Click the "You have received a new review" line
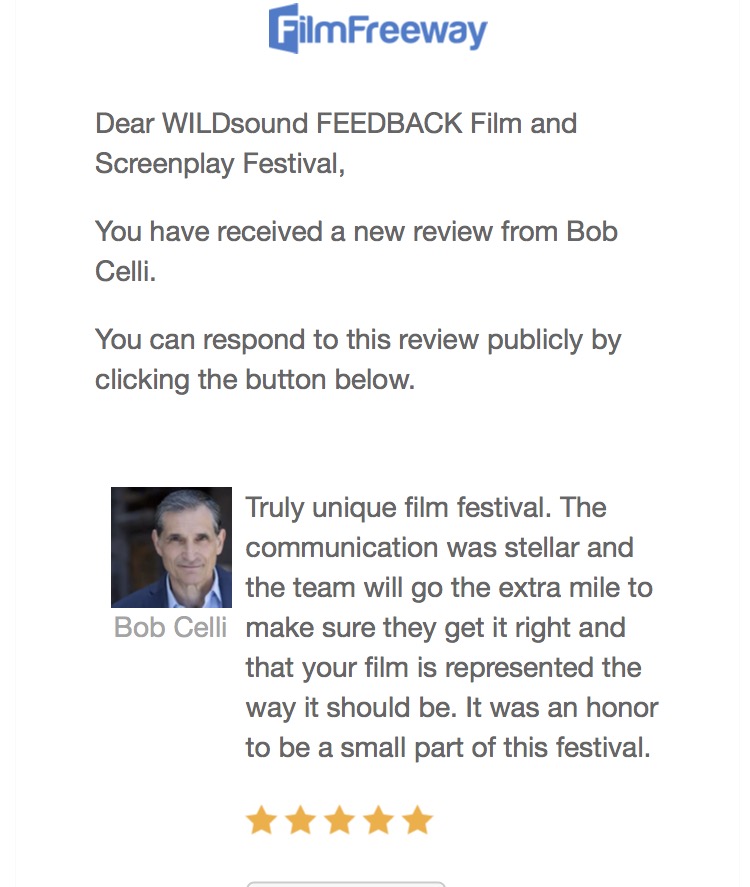Viewport: 750px width, 887px height. pos(356,232)
